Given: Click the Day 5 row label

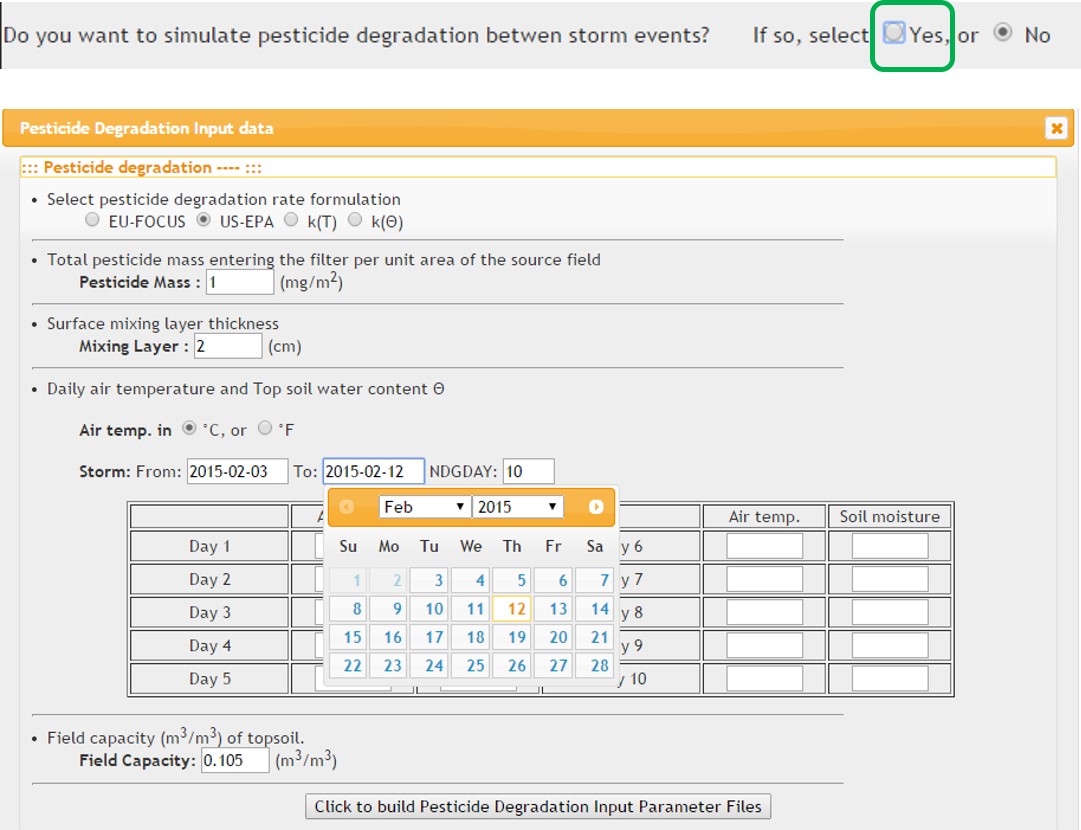Looking at the screenshot, I should pos(210,678).
